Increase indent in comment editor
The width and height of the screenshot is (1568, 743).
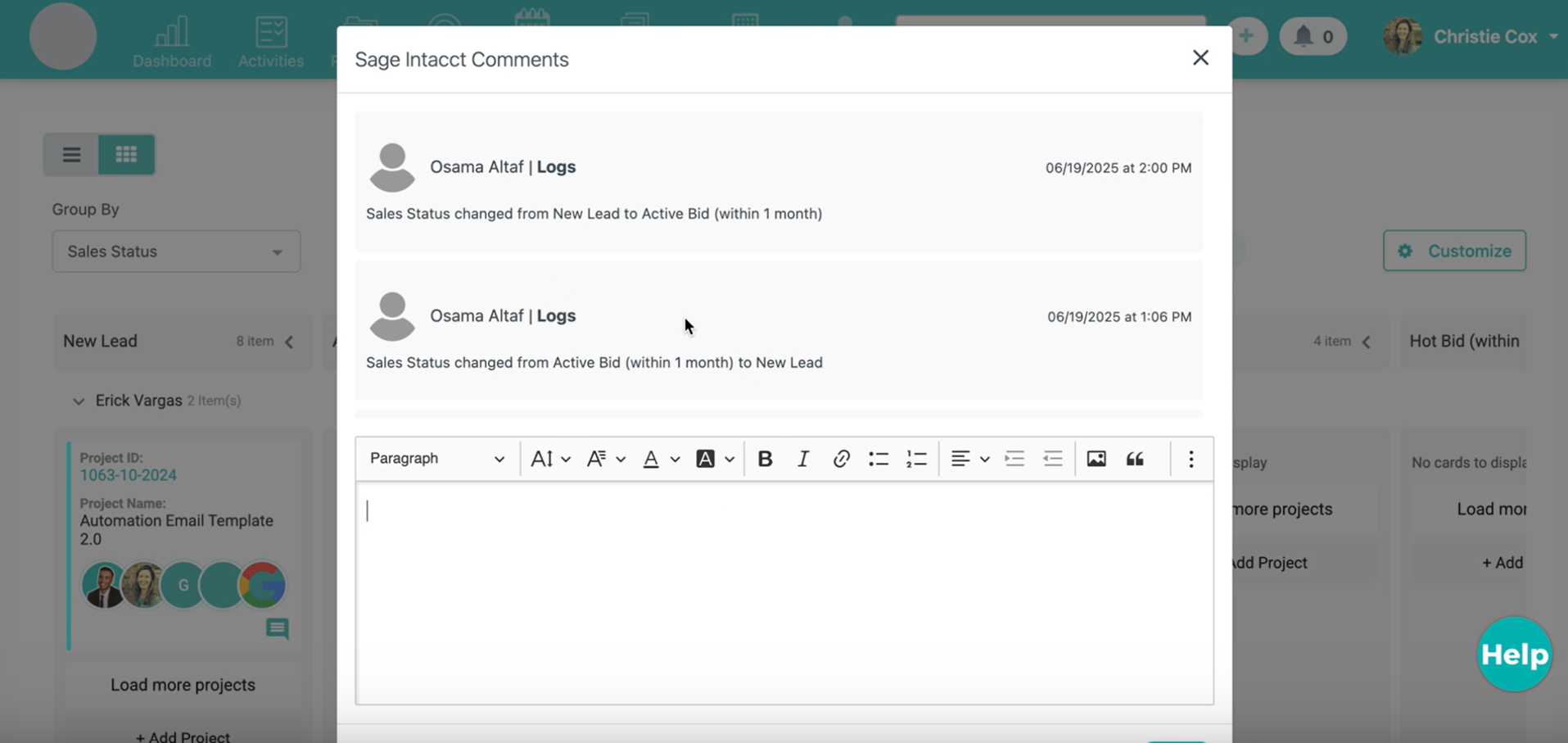[x=1014, y=459]
